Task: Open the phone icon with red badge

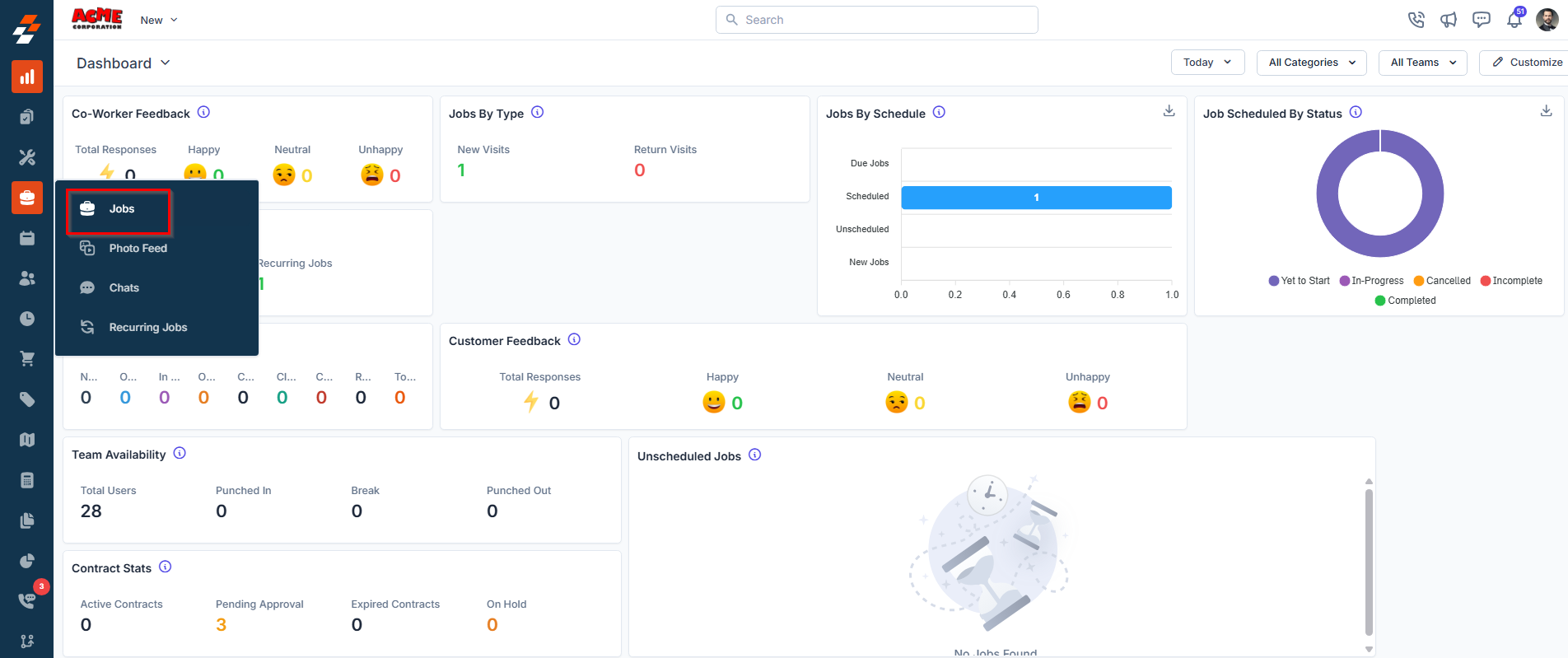Action: pos(27,600)
